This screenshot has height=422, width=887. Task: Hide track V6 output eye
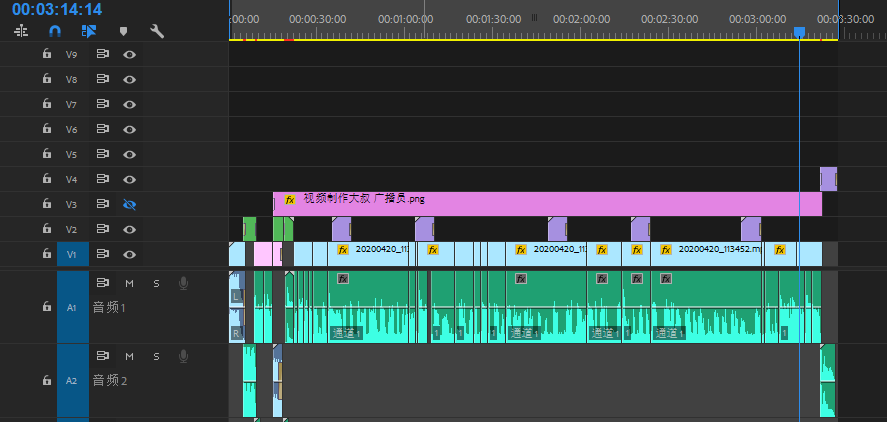pos(130,130)
